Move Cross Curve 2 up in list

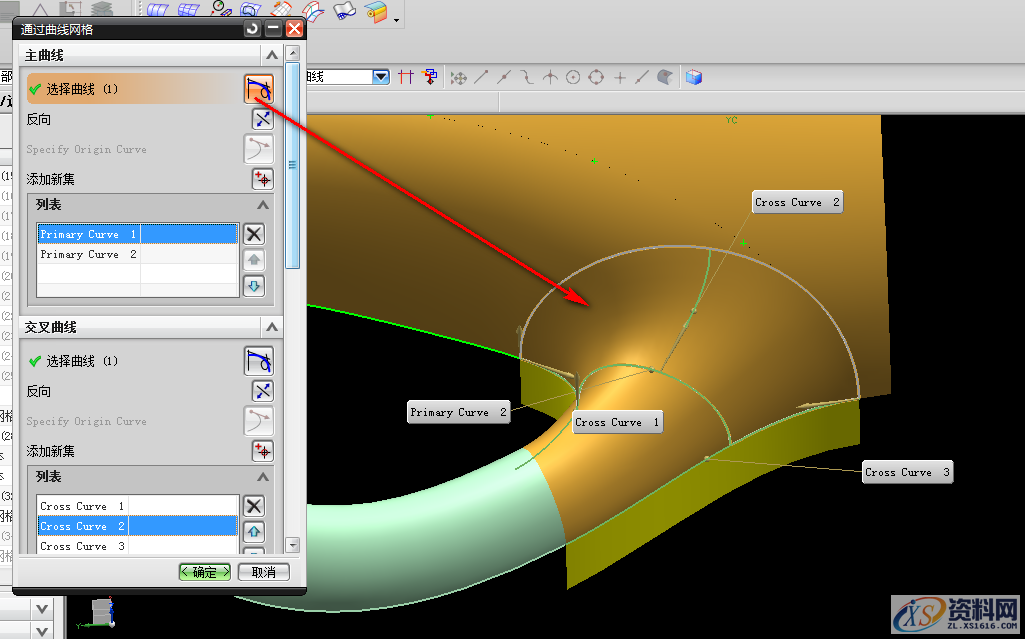click(x=254, y=531)
